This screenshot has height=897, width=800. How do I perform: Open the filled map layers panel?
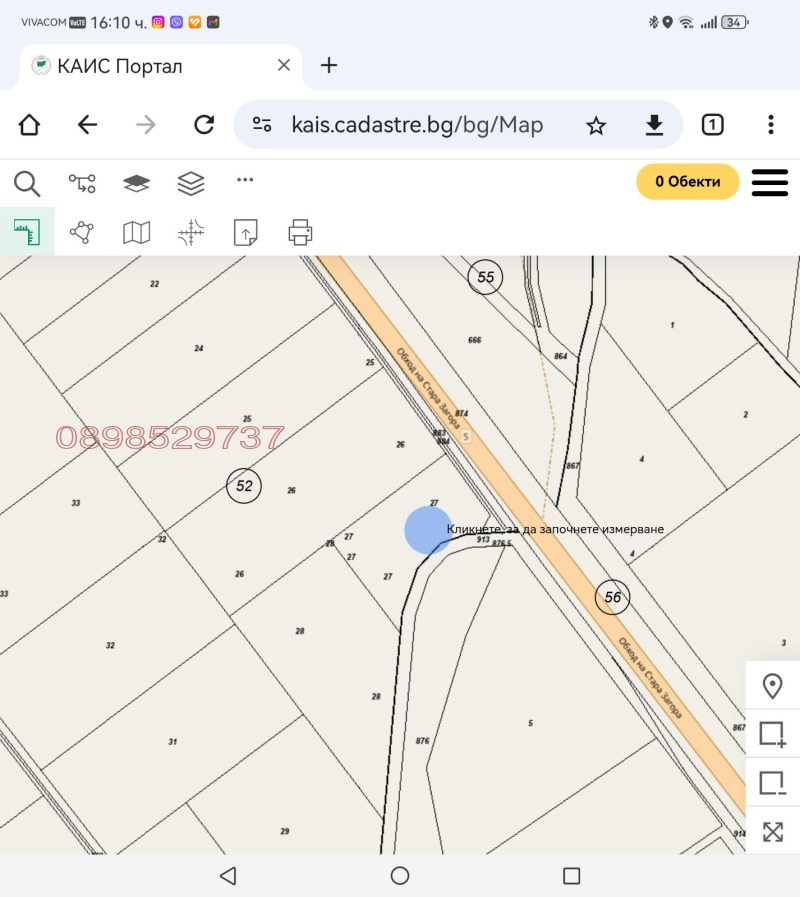(x=136, y=183)
